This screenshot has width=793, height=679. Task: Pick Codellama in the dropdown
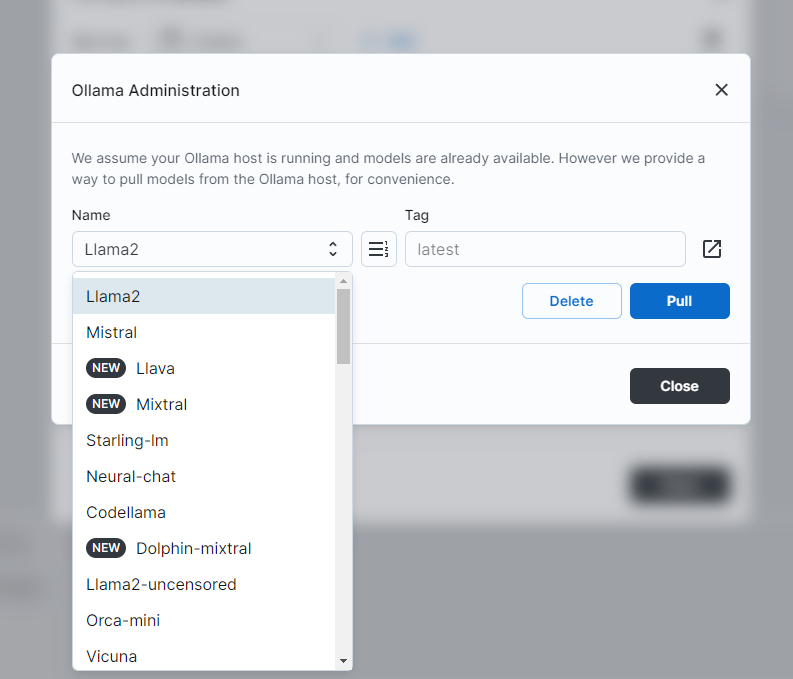click(204, 512)
